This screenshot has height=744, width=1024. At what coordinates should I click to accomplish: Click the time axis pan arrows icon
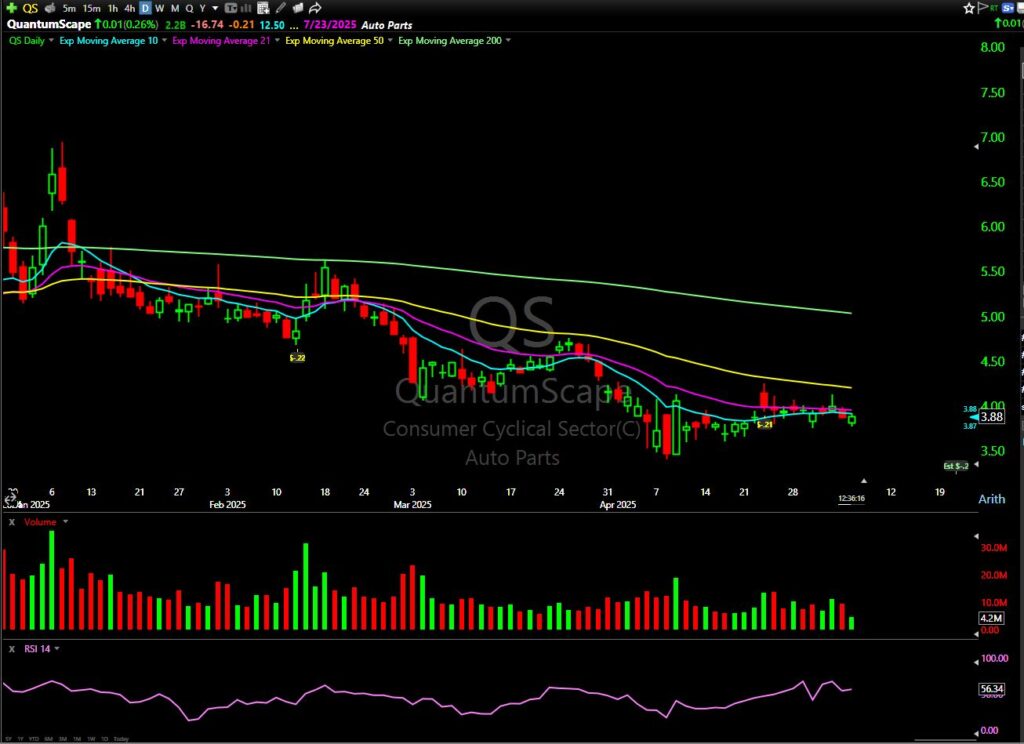pos(9,498)
